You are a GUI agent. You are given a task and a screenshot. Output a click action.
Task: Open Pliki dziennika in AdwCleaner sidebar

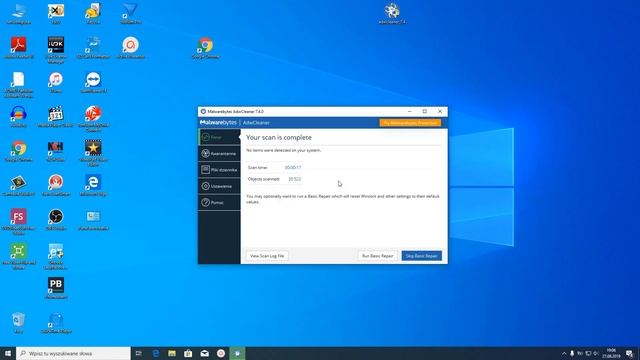[x=219, y=170]
